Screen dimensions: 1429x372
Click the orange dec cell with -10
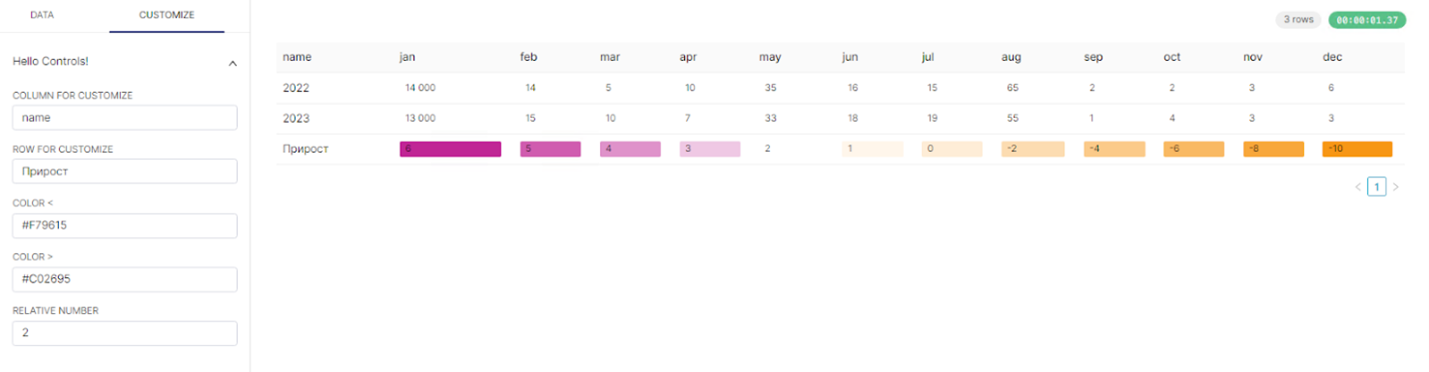pos(1357,149)
